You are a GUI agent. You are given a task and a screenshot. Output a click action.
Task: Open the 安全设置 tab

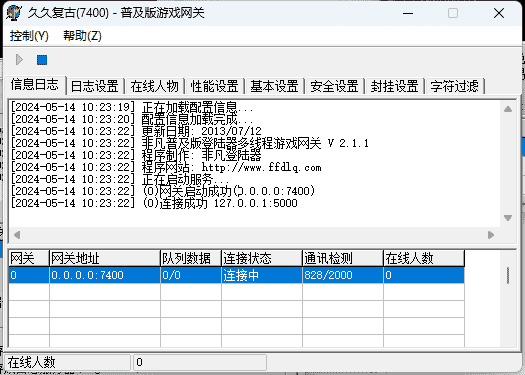[334, 86]
